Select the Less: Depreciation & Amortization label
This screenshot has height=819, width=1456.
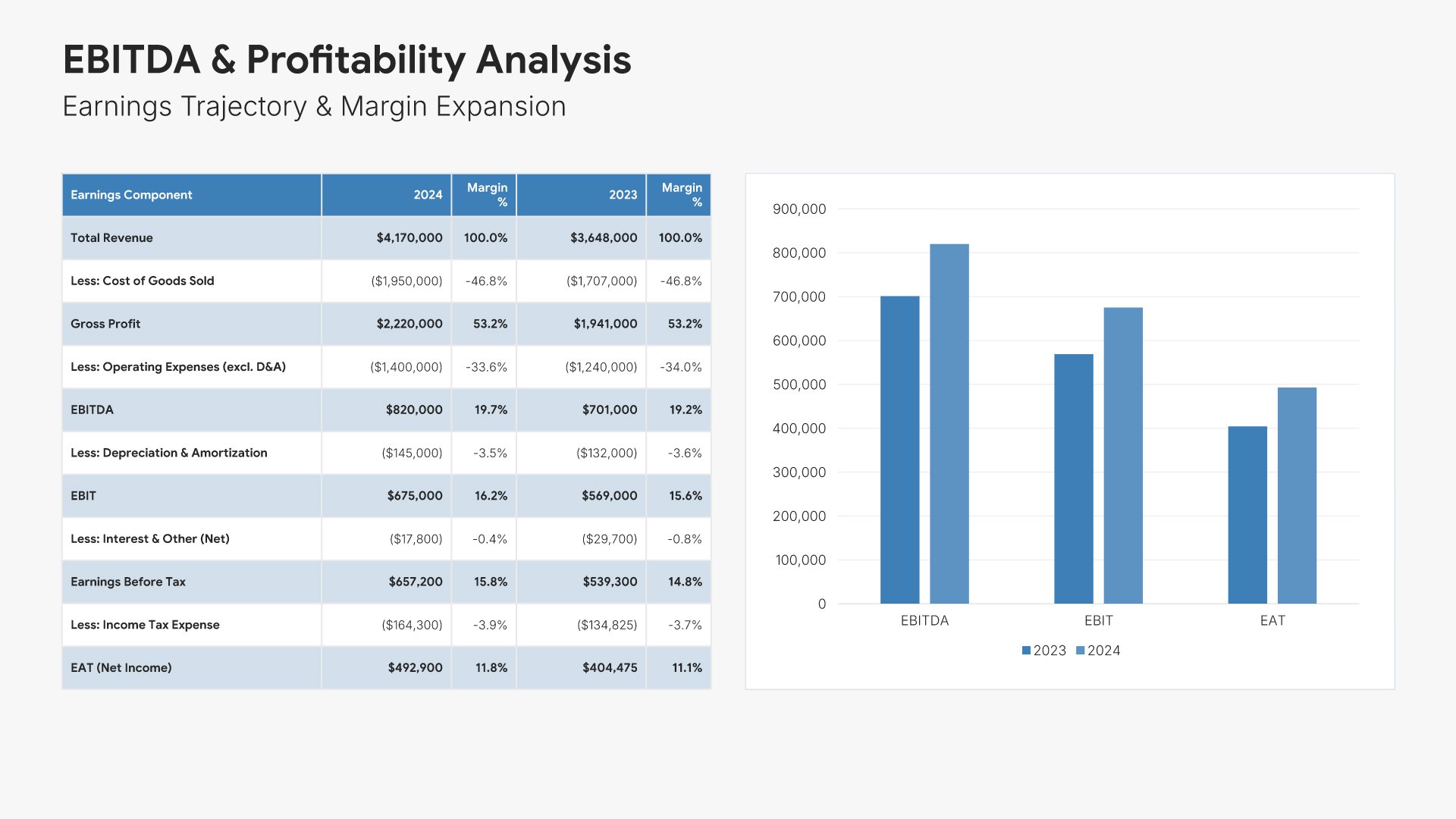[168, 453]
